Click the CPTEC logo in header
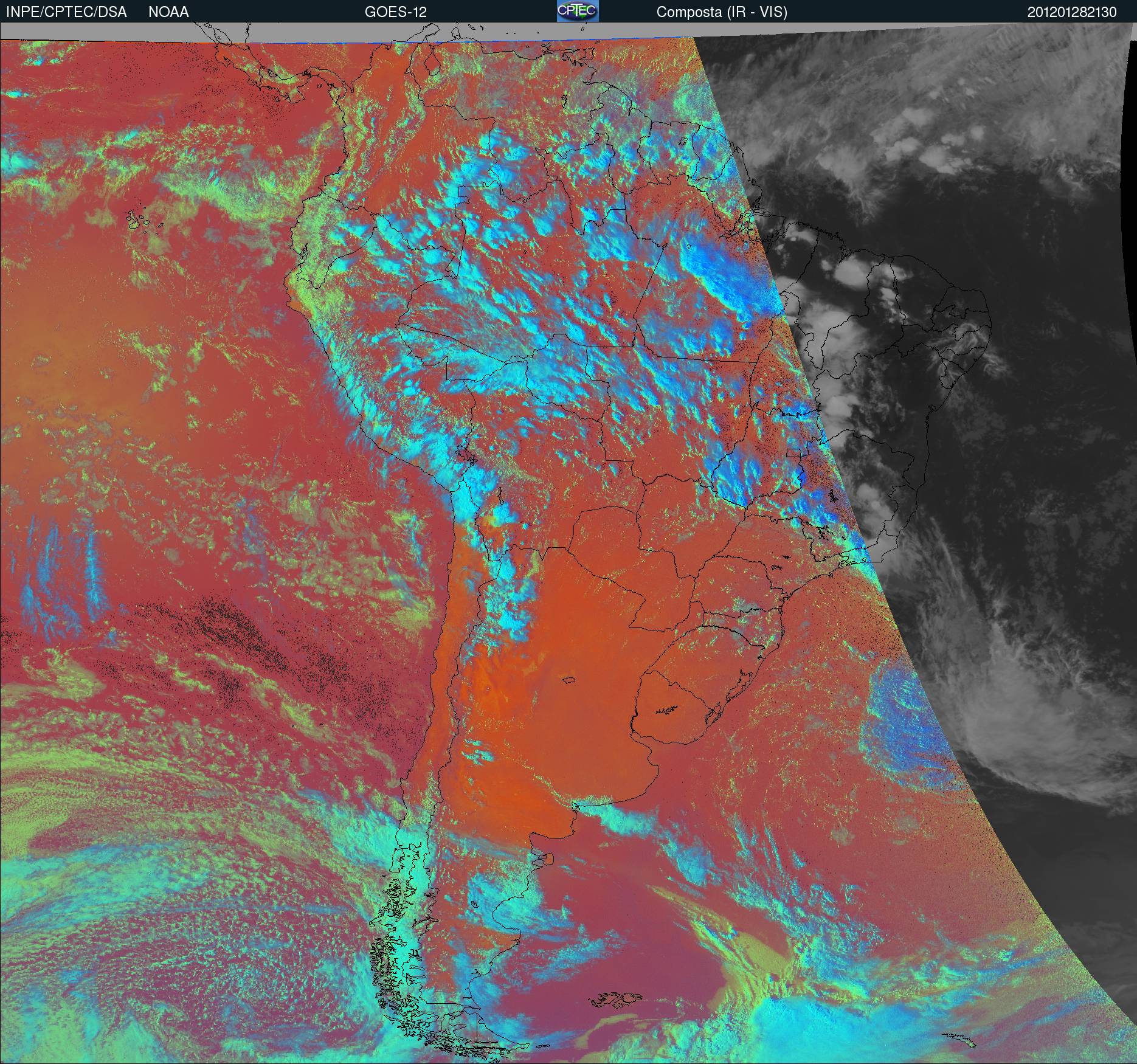The image size is (1137, 1064). (578, 11)
